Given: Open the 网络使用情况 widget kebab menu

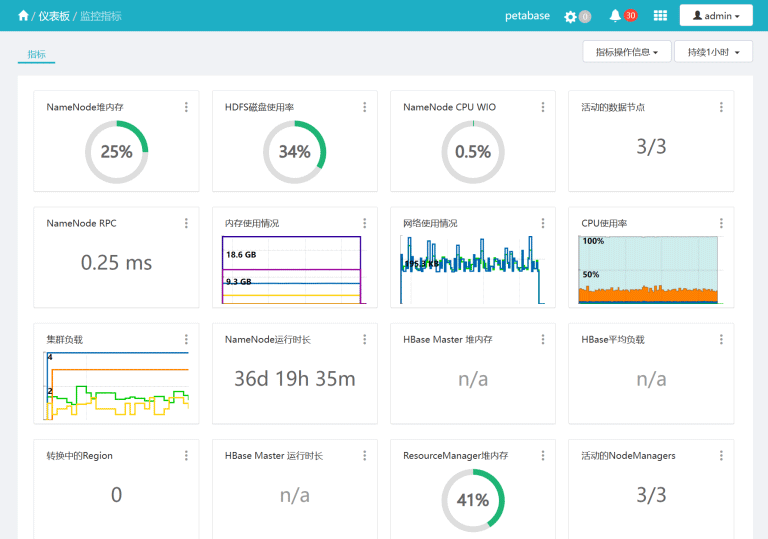Looking at the screenshot, I should 543,223.
